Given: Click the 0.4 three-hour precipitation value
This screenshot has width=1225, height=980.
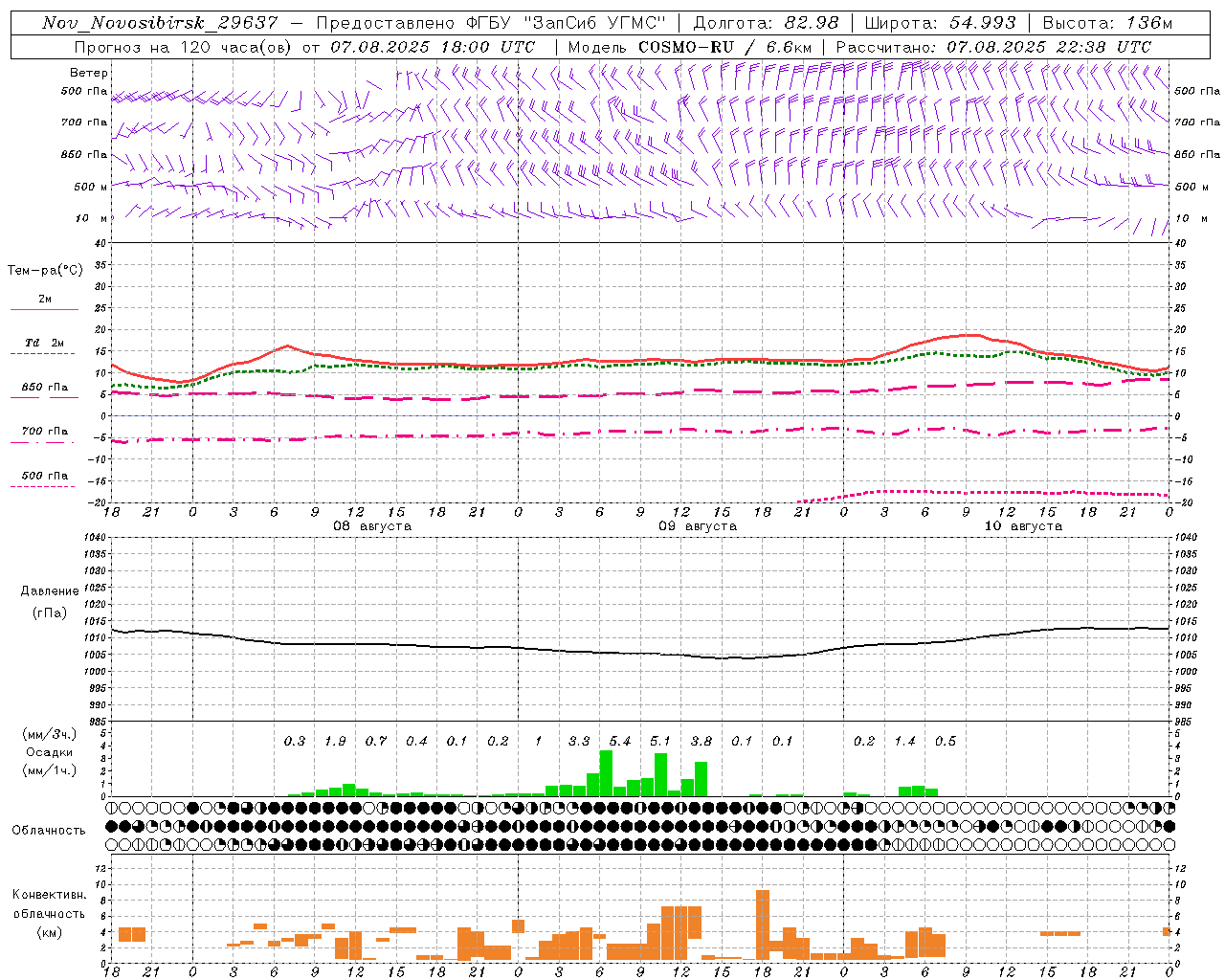Looking at the screenshot, I should (416, 741).
